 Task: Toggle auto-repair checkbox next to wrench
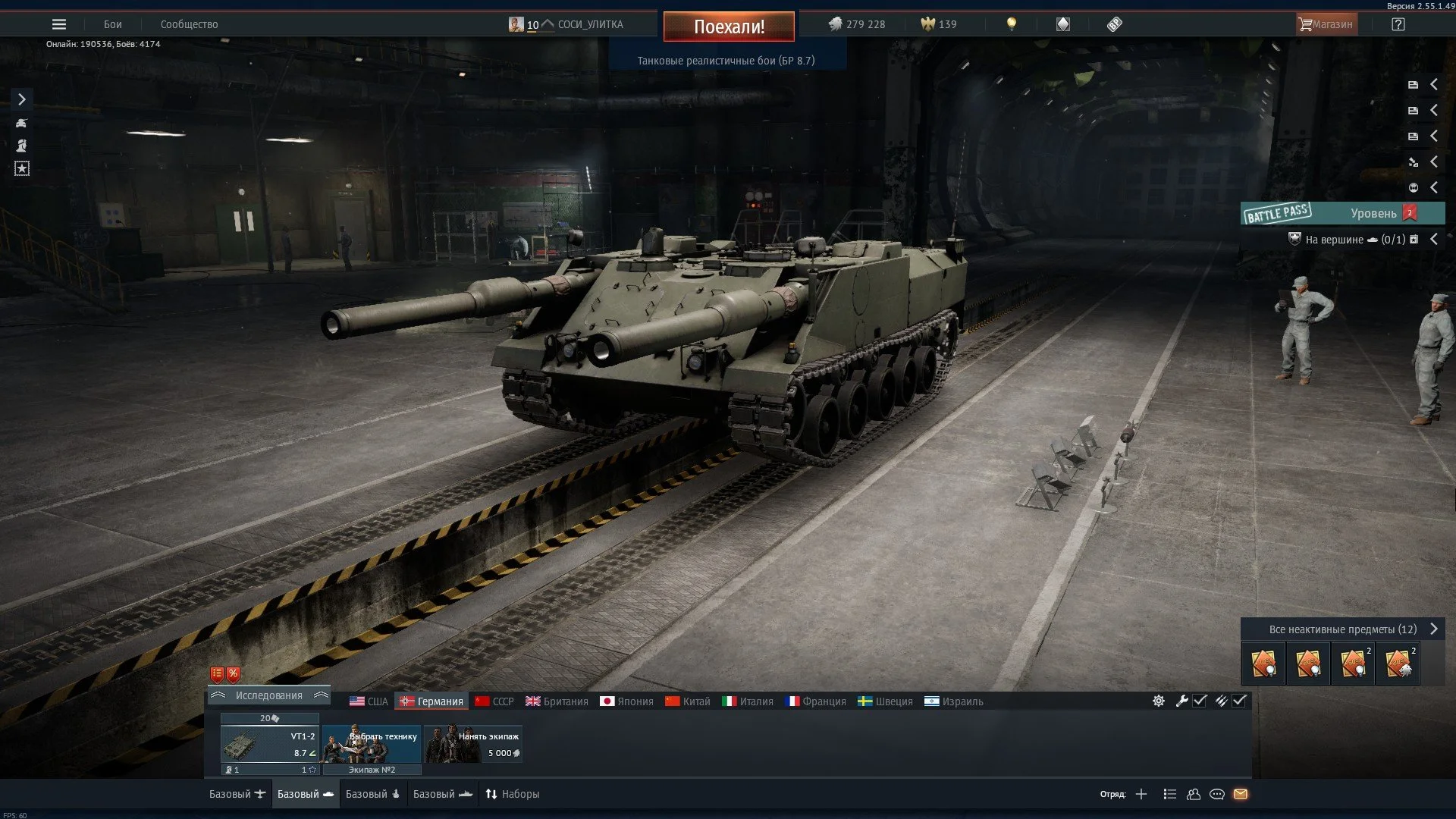point(1200,701)
